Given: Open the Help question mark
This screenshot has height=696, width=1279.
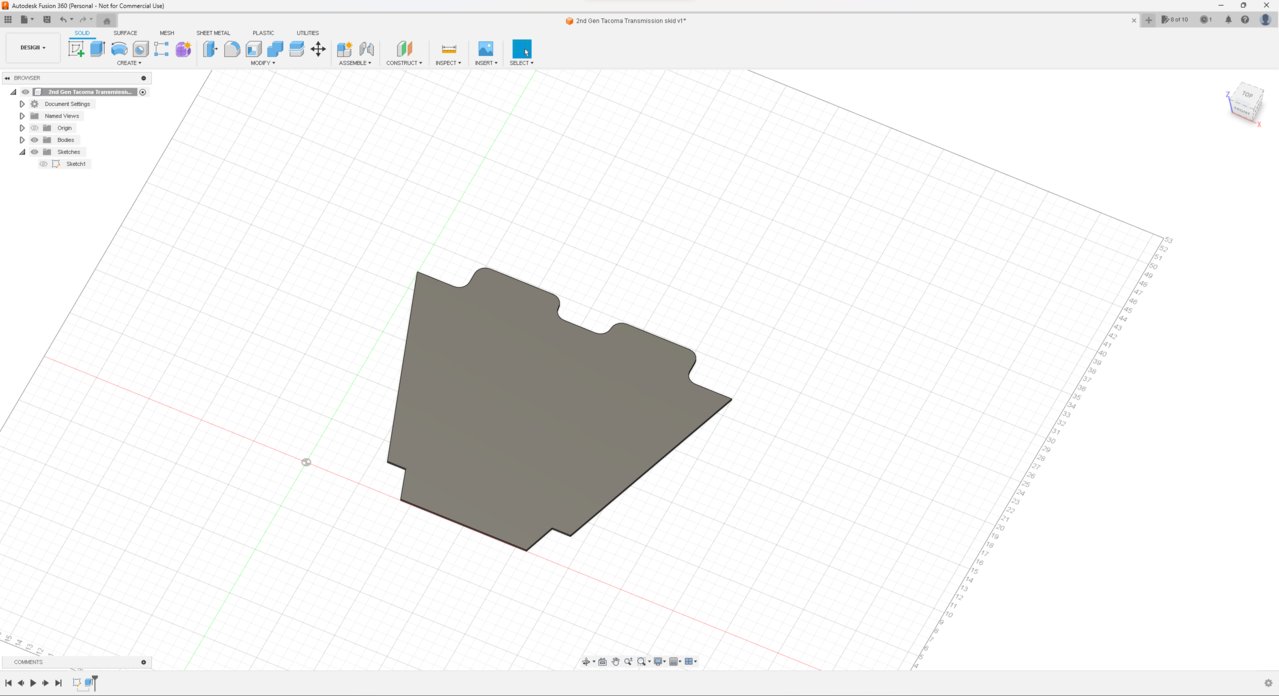Looking at the screenshot, I should click(x=1245, y=19).
